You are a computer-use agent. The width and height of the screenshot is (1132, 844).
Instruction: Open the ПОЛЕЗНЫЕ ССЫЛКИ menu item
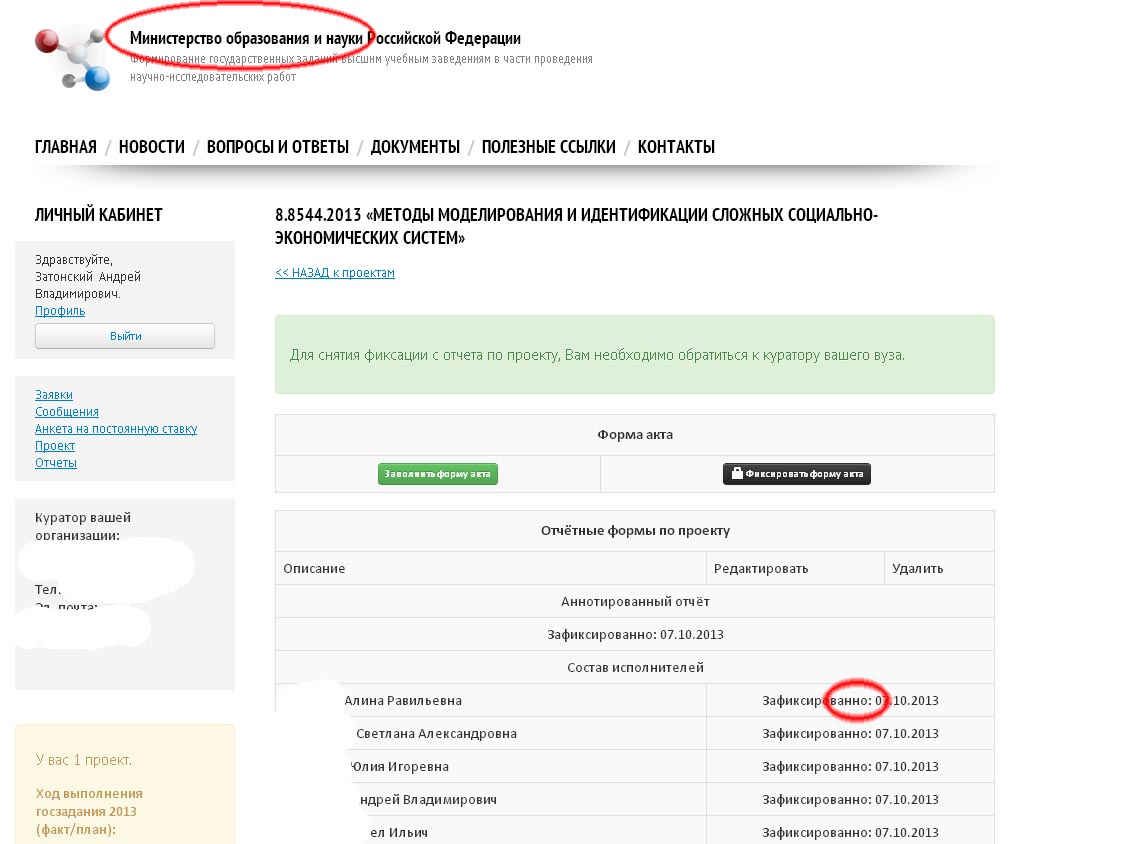tap(549, 147)
